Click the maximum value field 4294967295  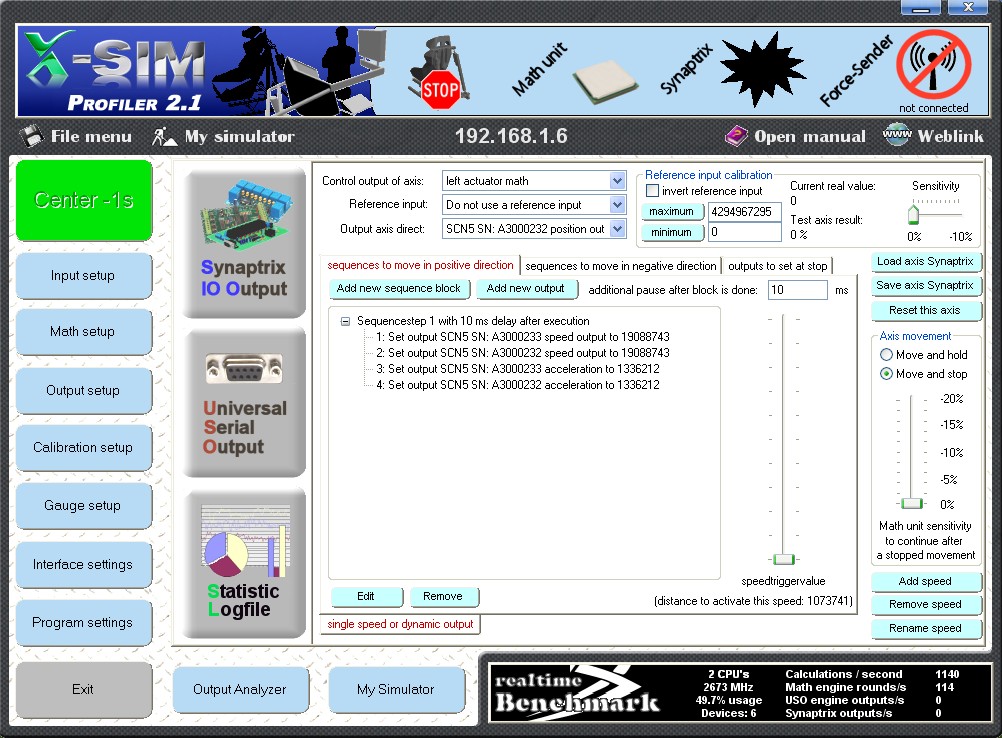click(x=744, y=211)
